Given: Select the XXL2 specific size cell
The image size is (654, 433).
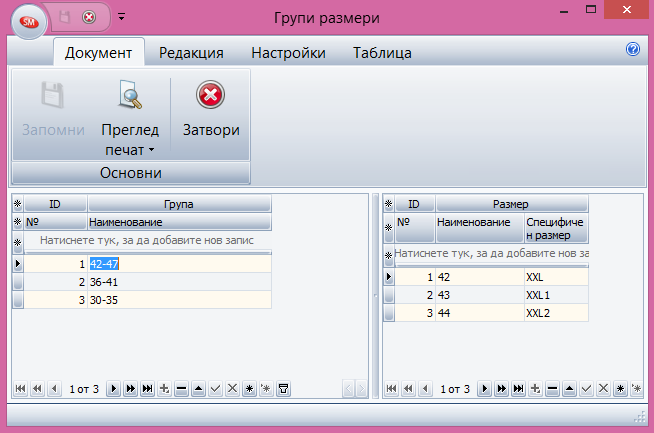Looking at the screenshot, I should (556, 313).
